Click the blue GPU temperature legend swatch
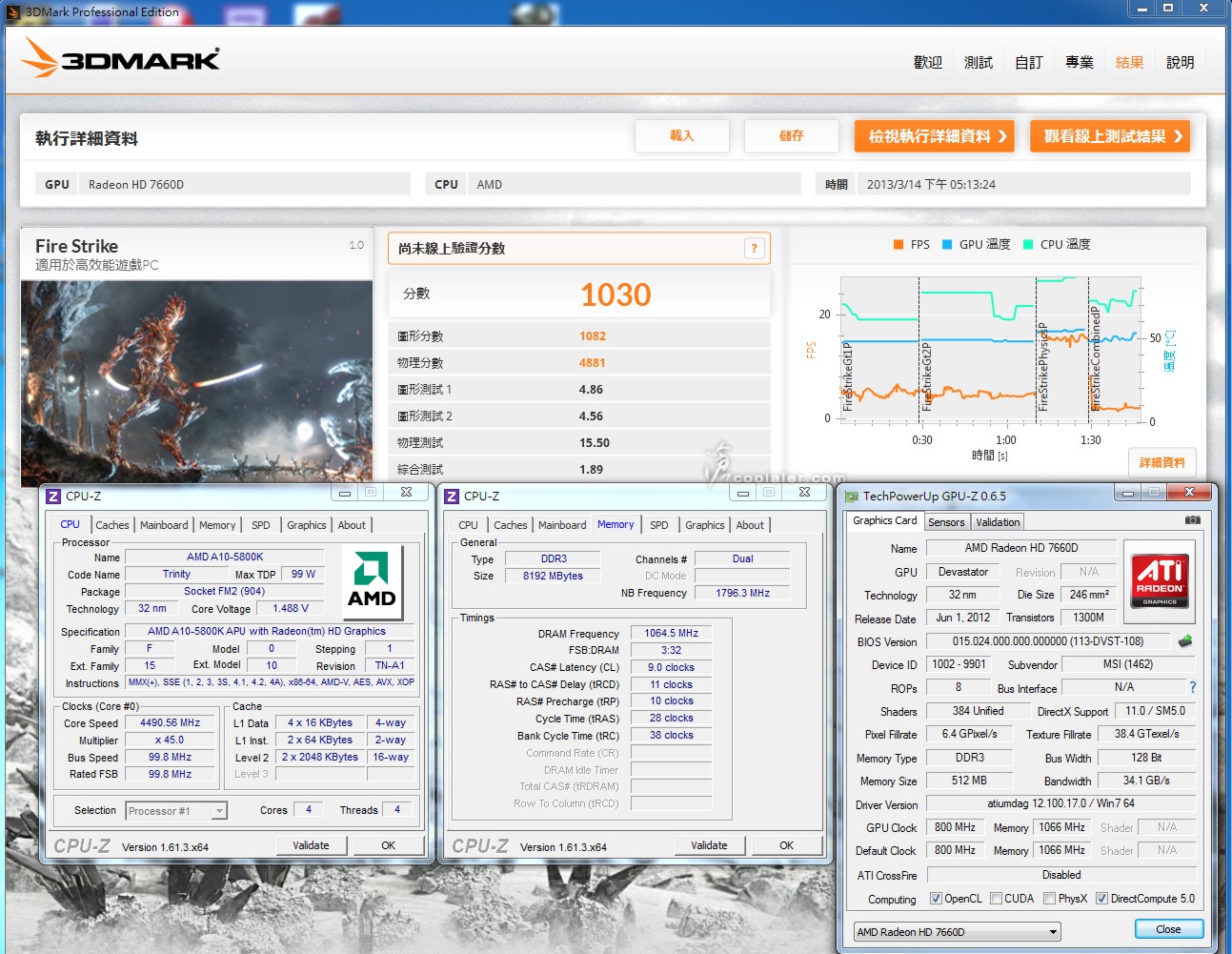 pos(947,245)
